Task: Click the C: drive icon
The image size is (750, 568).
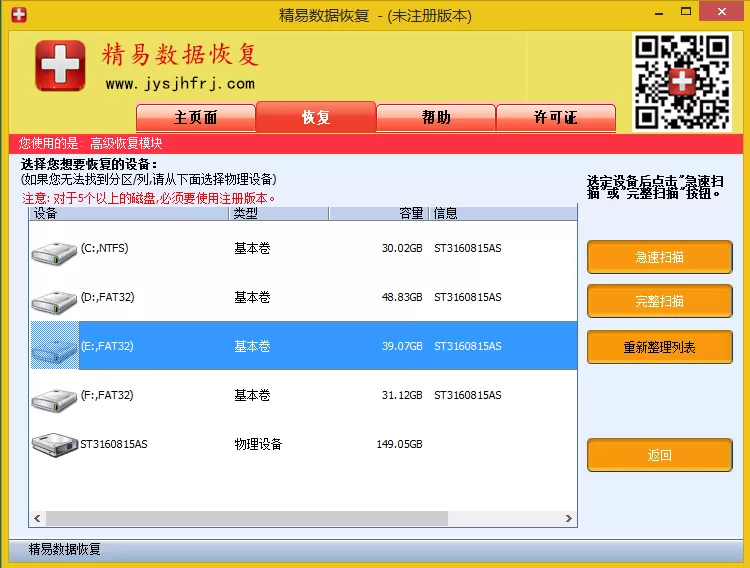Action: 54,253
